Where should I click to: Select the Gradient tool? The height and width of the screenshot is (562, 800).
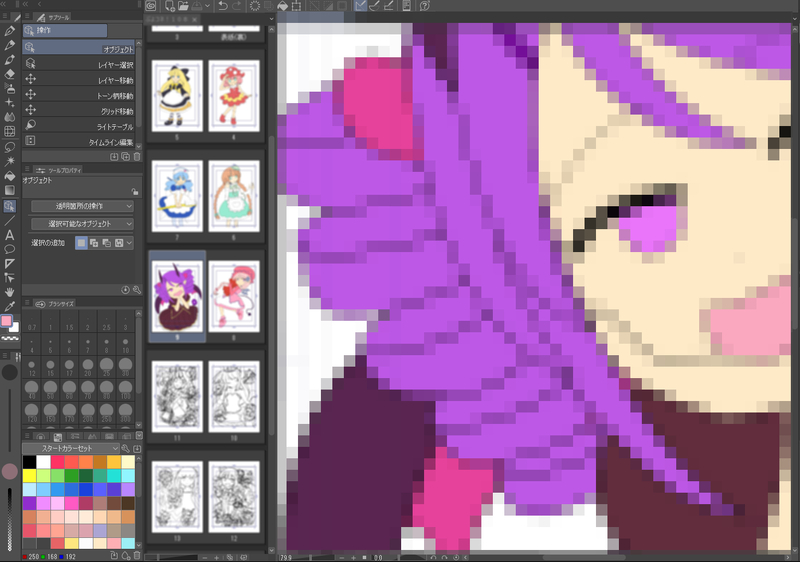pos(10,190)
